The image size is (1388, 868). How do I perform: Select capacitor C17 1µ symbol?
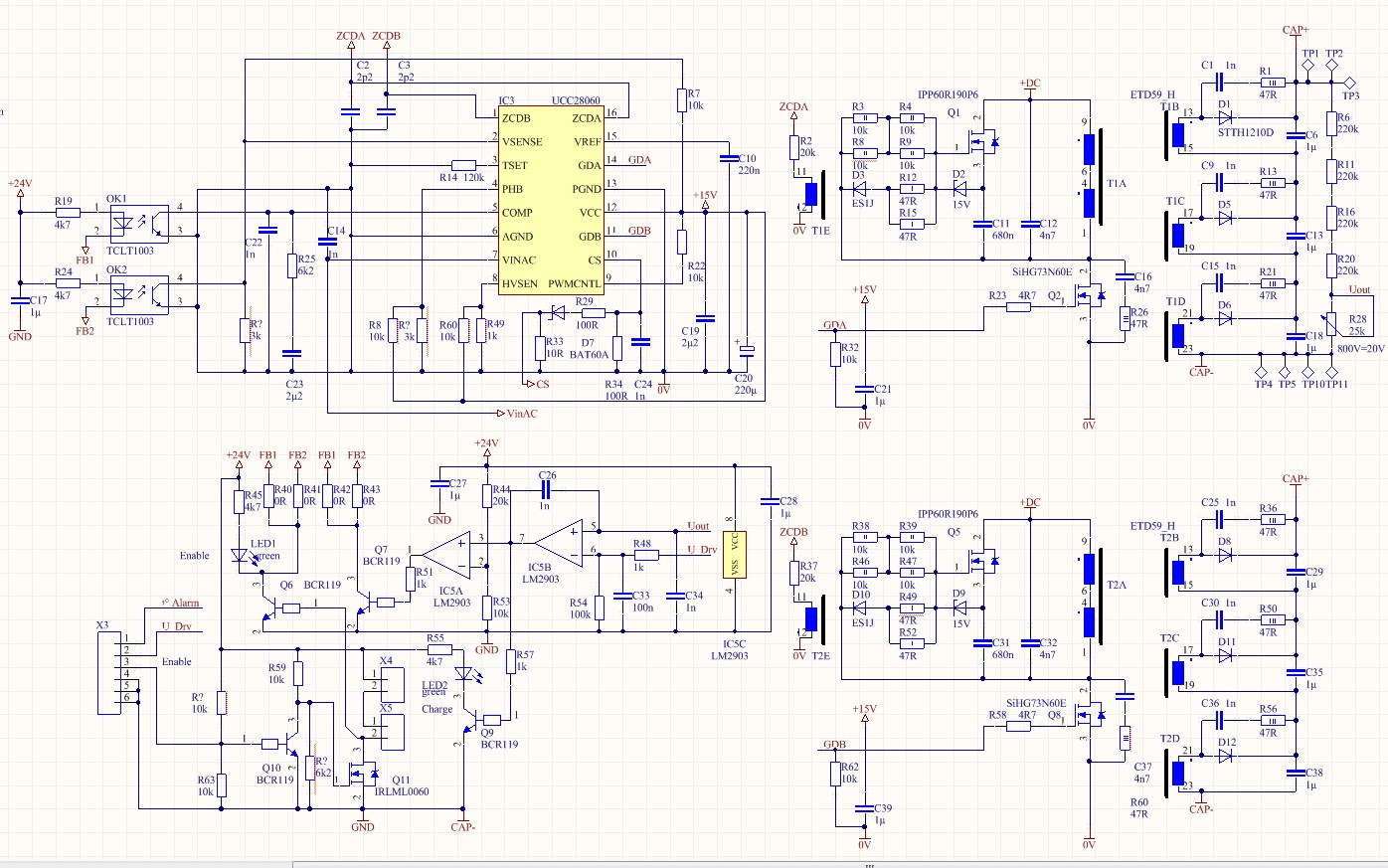pyautogui.click(x=20, y=299)
